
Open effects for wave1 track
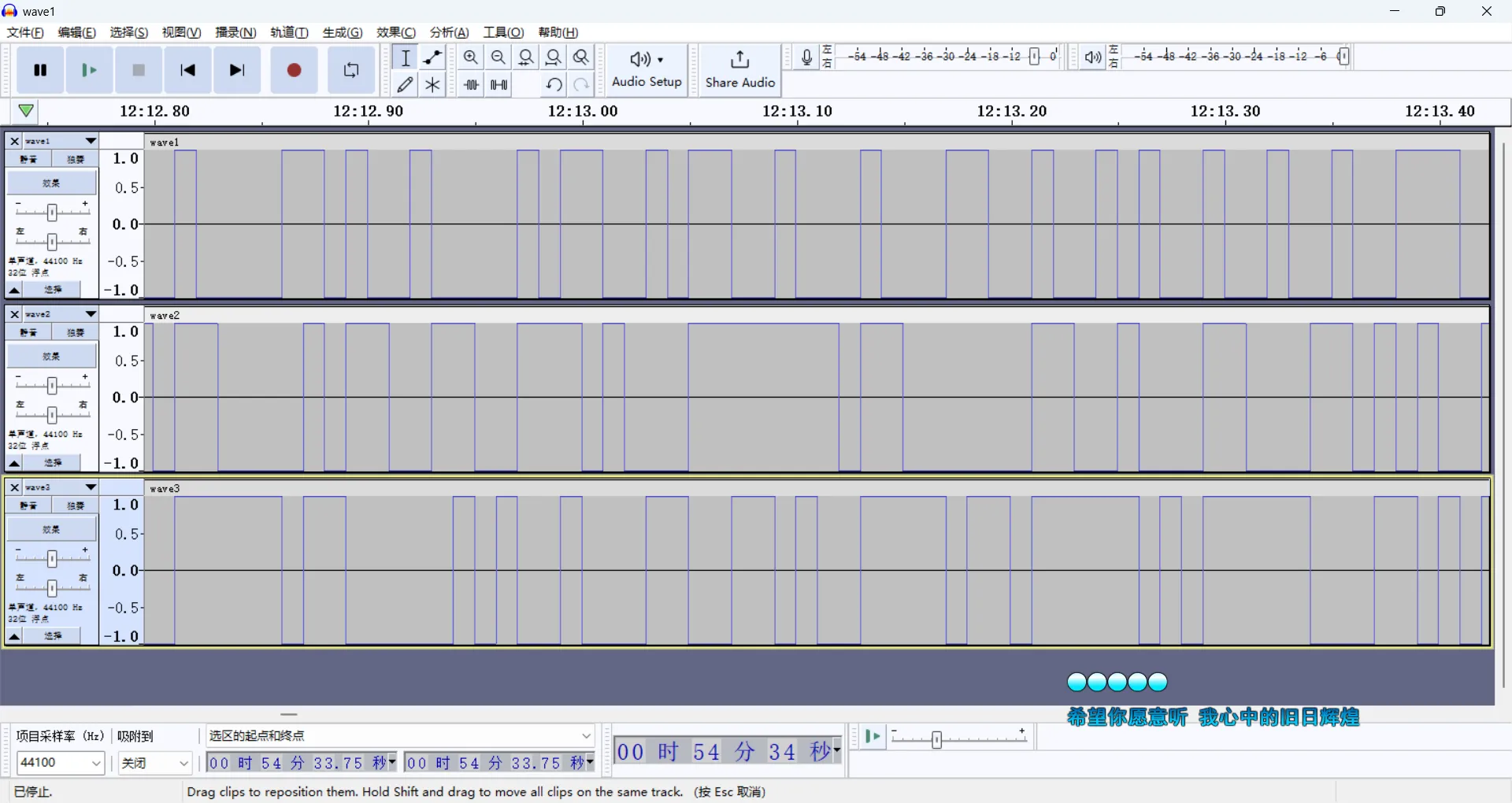(52, 183)
